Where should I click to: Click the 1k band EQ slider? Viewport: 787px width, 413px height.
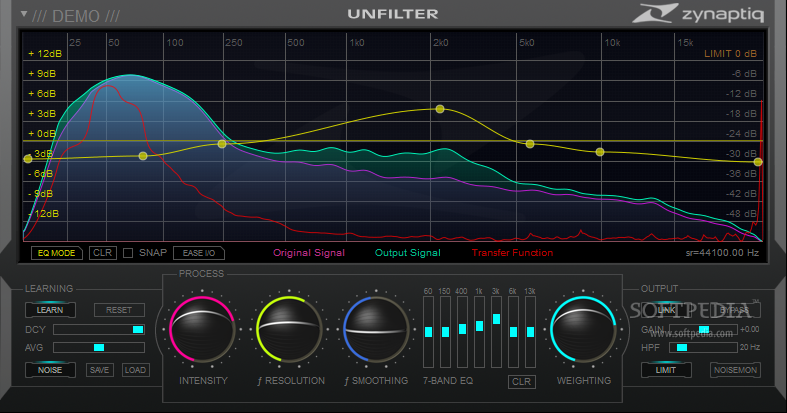coord(479,332)
